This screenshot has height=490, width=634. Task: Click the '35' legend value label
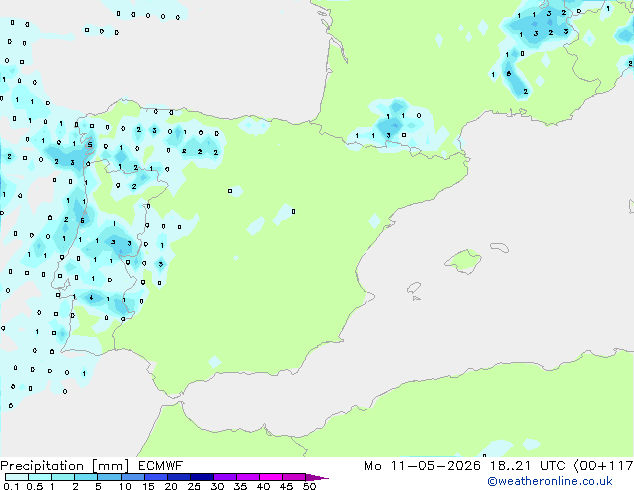click(x=240, y=486)
